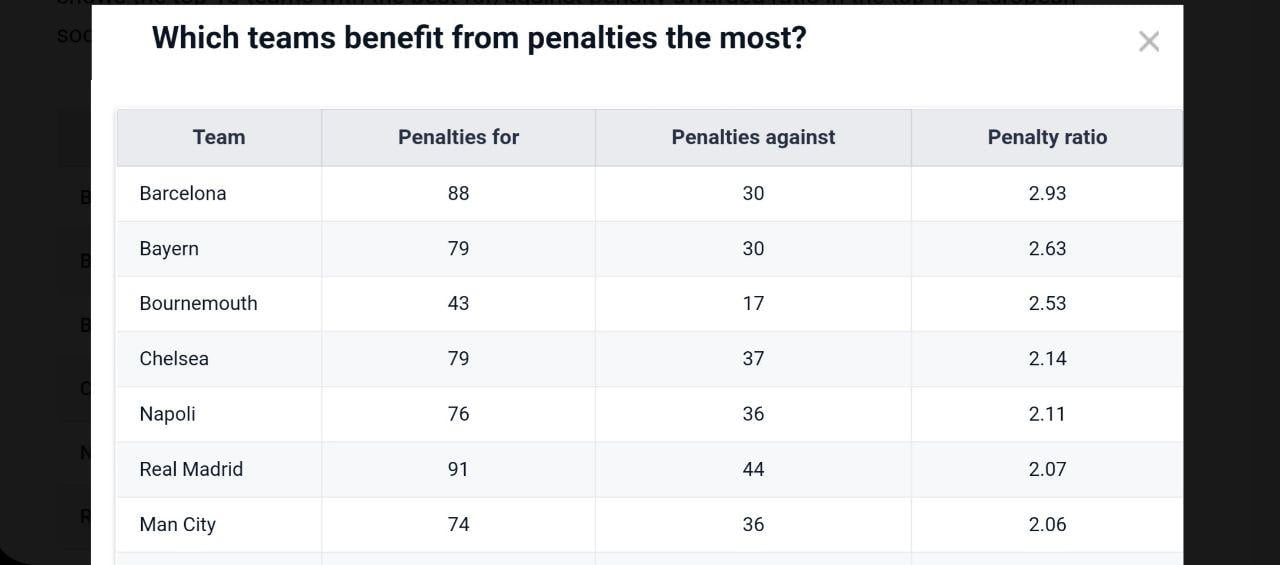Click Napoli's 2.11 penalty ratio
The width and height of the screenshot is (1280, 565).
pos(1047,414)
